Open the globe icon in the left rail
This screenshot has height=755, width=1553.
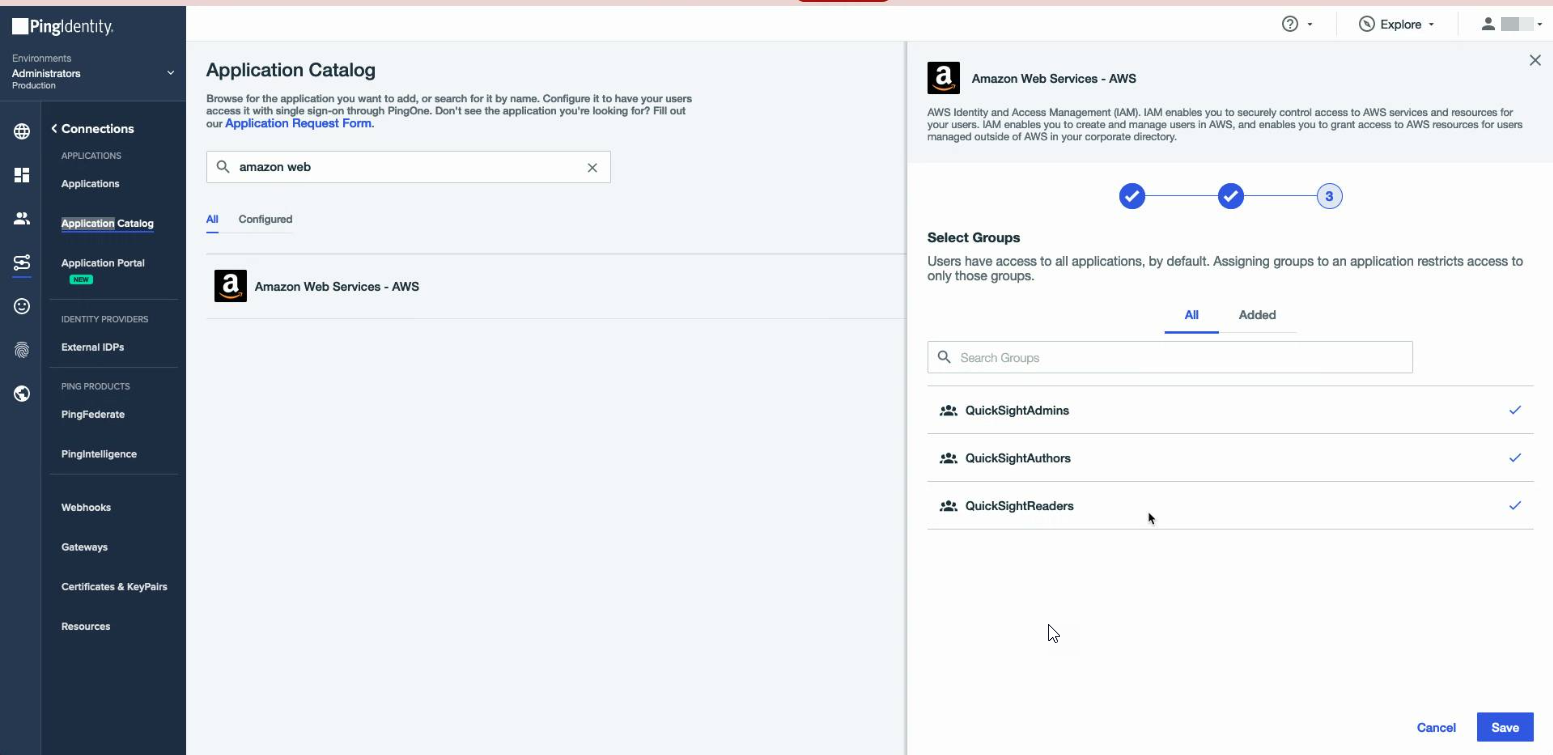tap(21, 131)
